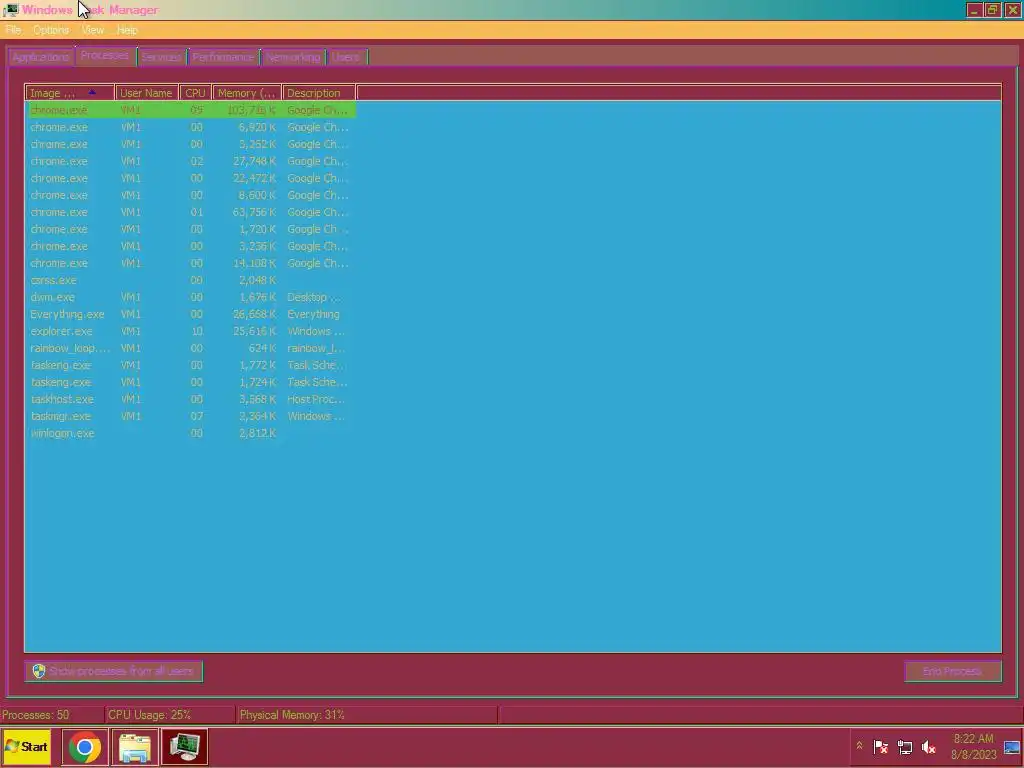Click the network tray icon
This screenshot has height=768, width=1024.
pos(904,746)
